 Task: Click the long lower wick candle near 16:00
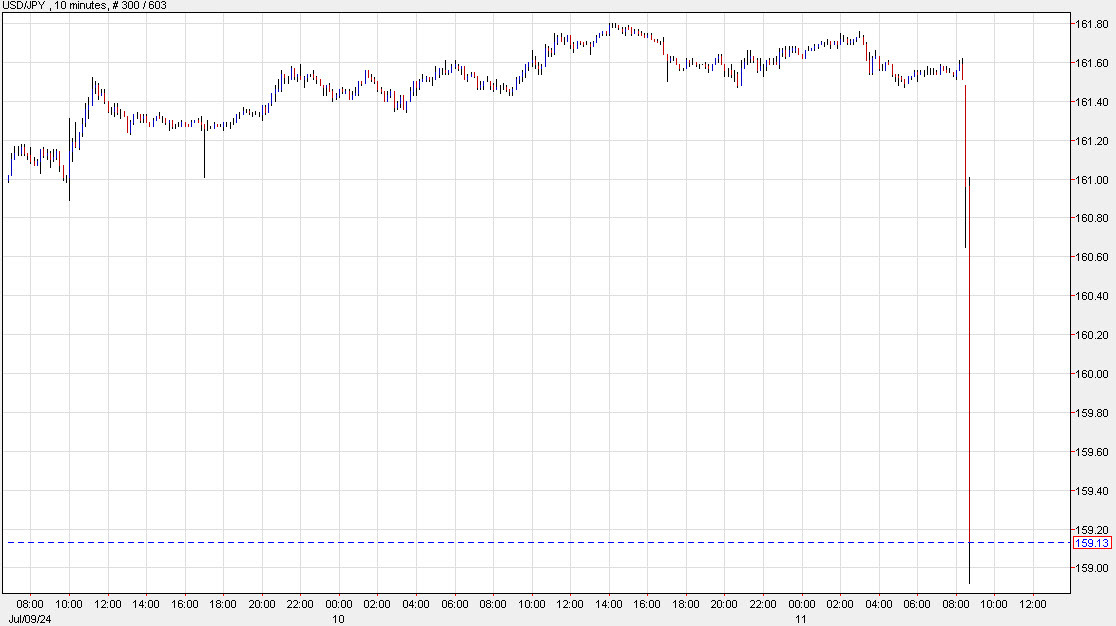(x=203, y=150)
